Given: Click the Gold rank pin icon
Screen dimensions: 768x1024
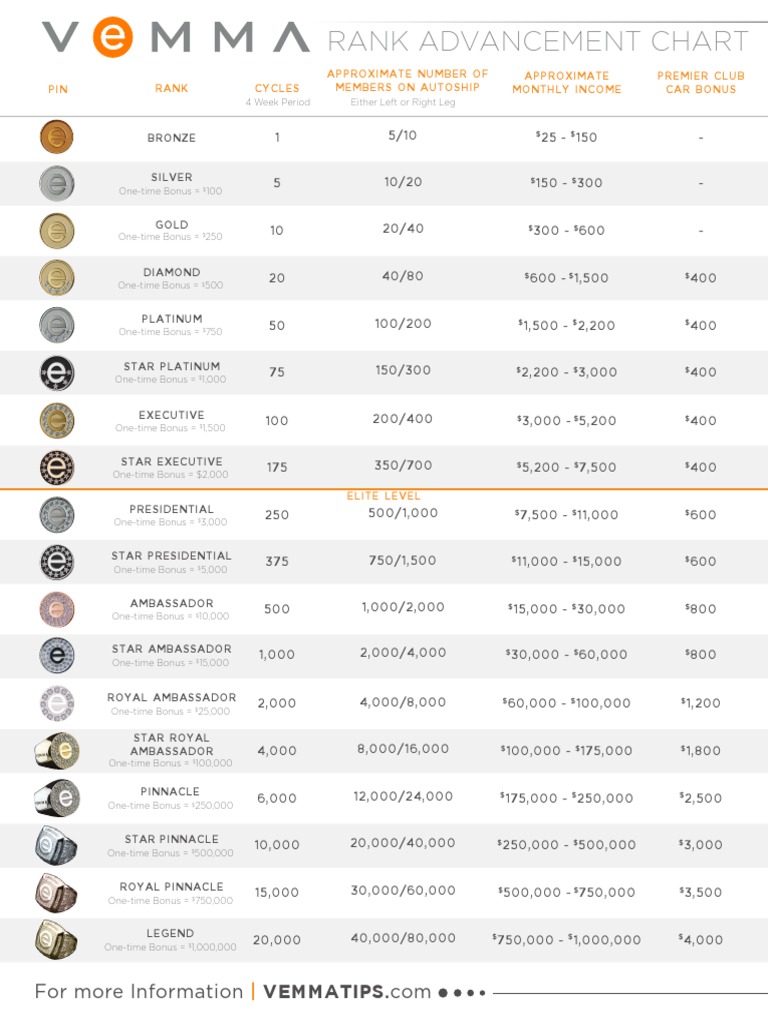Looking at the screenshot, I should (57, 231).
